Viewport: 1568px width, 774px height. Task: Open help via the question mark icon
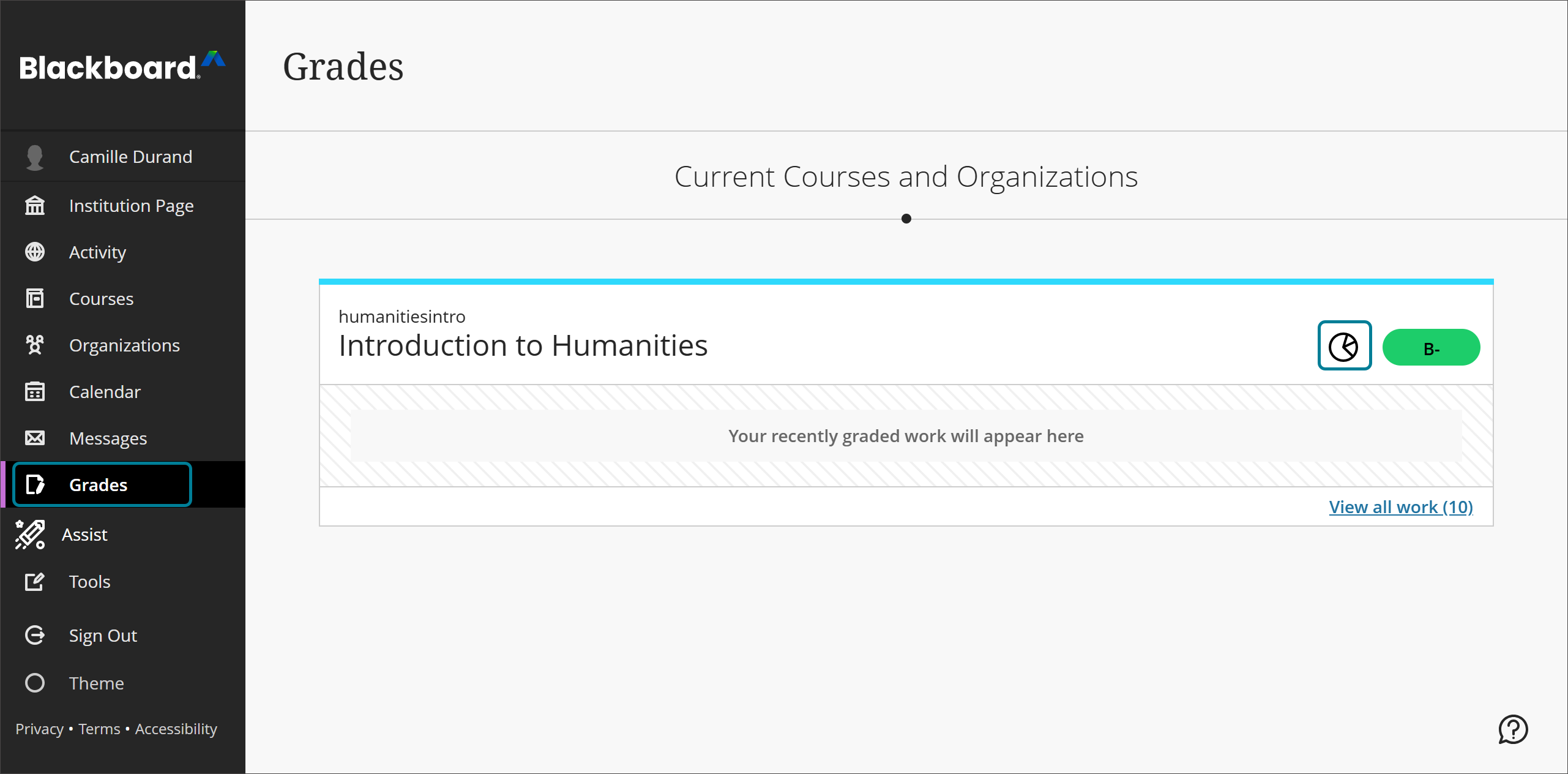coord(1514,729)
